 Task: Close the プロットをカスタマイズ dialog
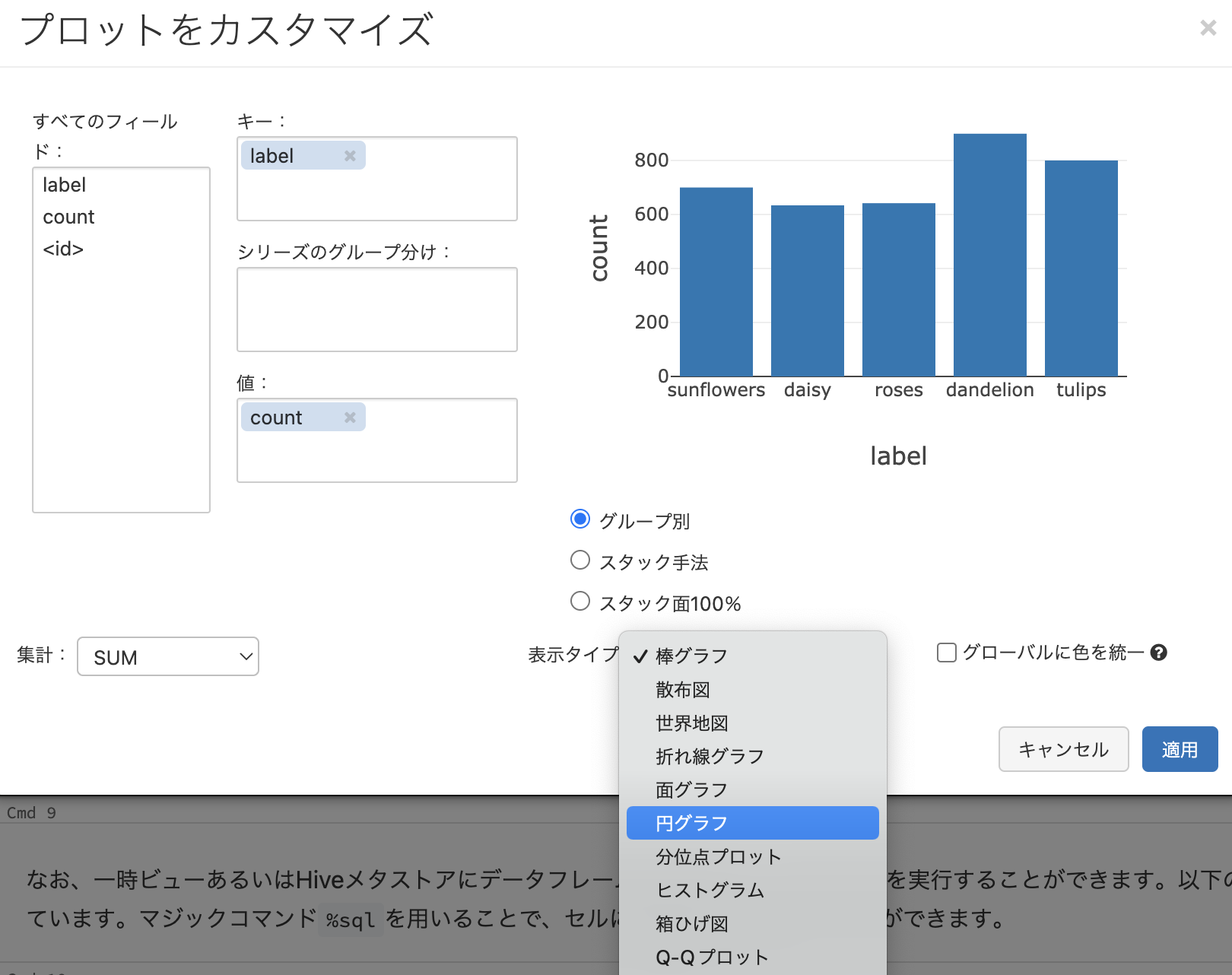pyautogui.click(x=1208, y=28)
